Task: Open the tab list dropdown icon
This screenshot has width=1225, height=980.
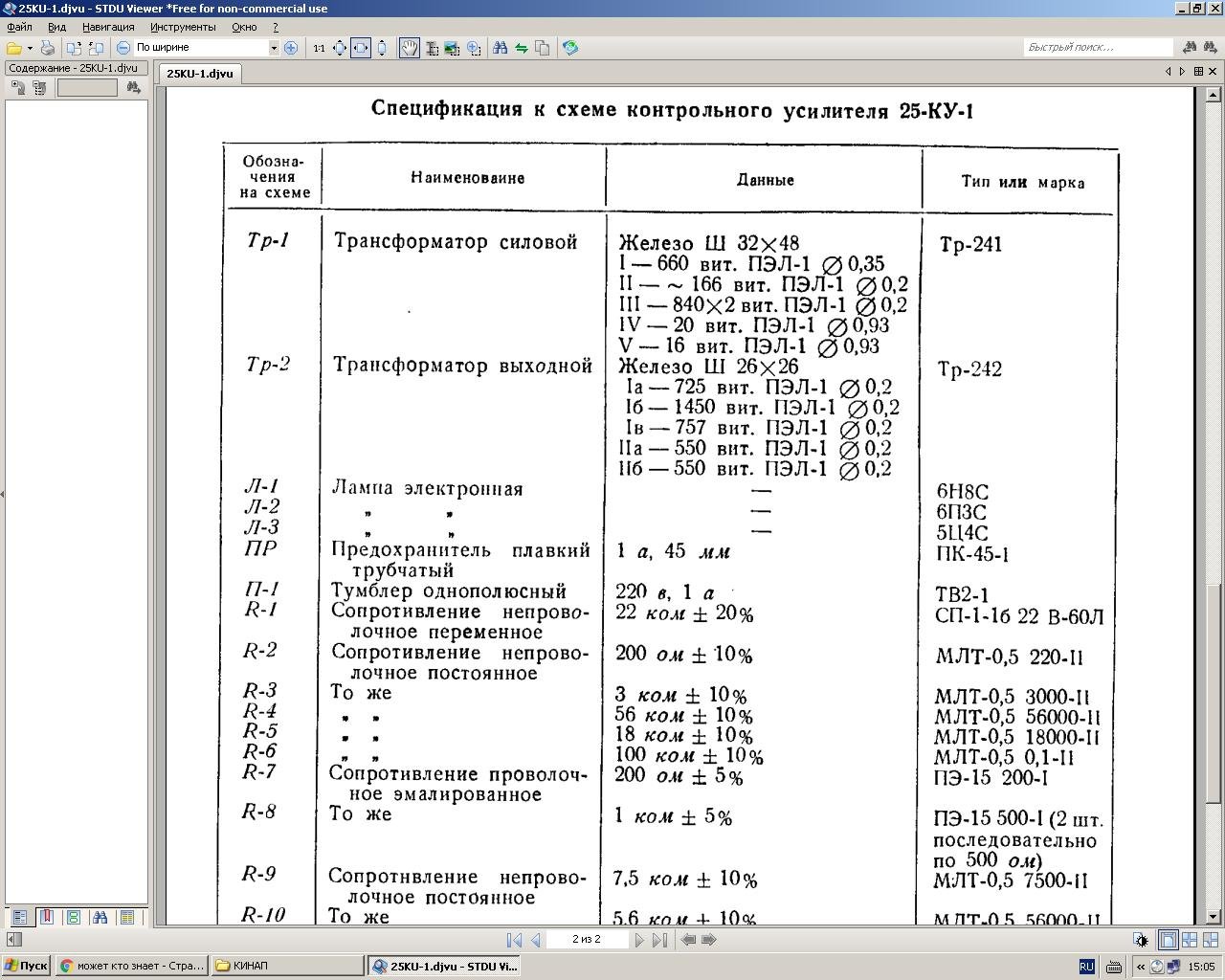Action: 1198,72
